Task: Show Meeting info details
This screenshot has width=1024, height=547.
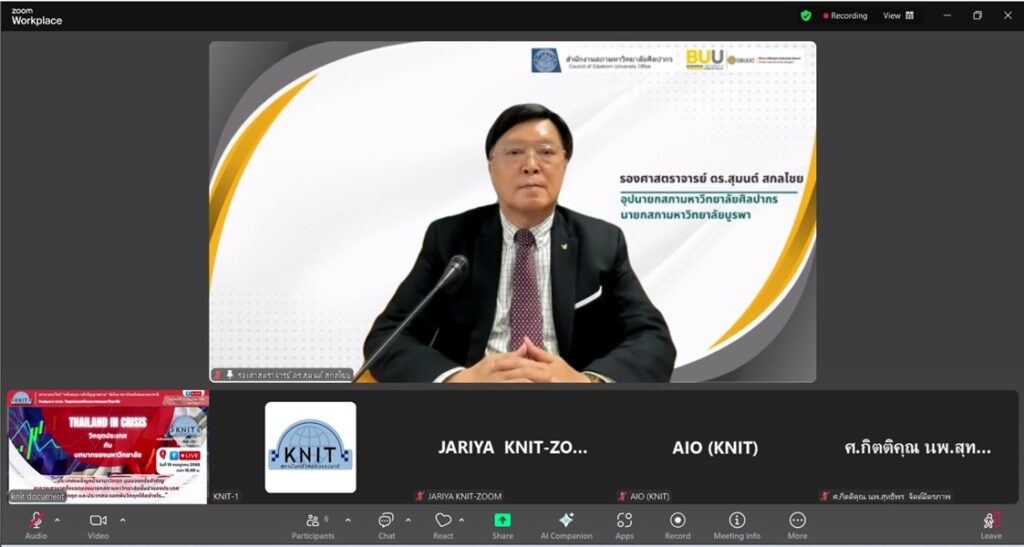Action: click(737, 524)
